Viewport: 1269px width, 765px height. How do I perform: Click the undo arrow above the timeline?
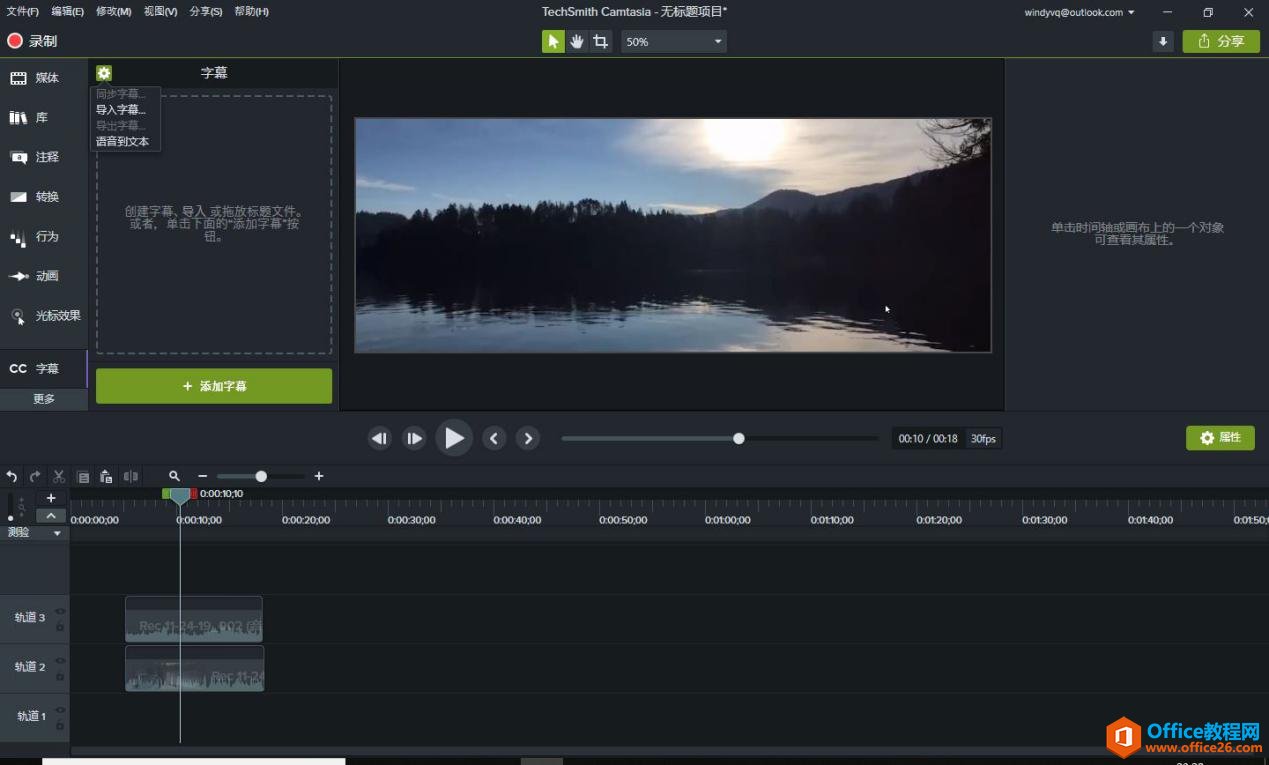tap(12, 477)
